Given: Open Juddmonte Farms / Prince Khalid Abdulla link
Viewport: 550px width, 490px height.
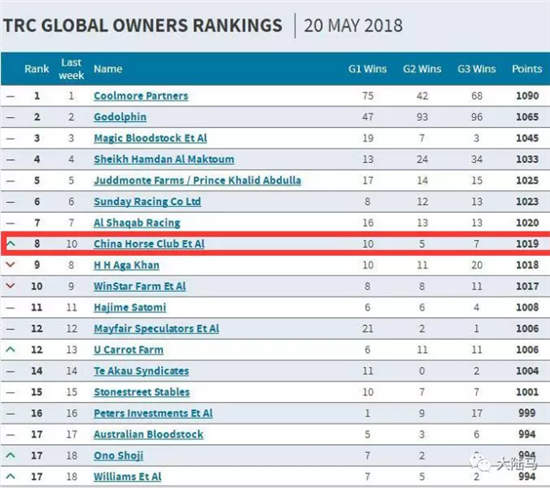Looking at the screenshot, I should (x=197, y=180).
